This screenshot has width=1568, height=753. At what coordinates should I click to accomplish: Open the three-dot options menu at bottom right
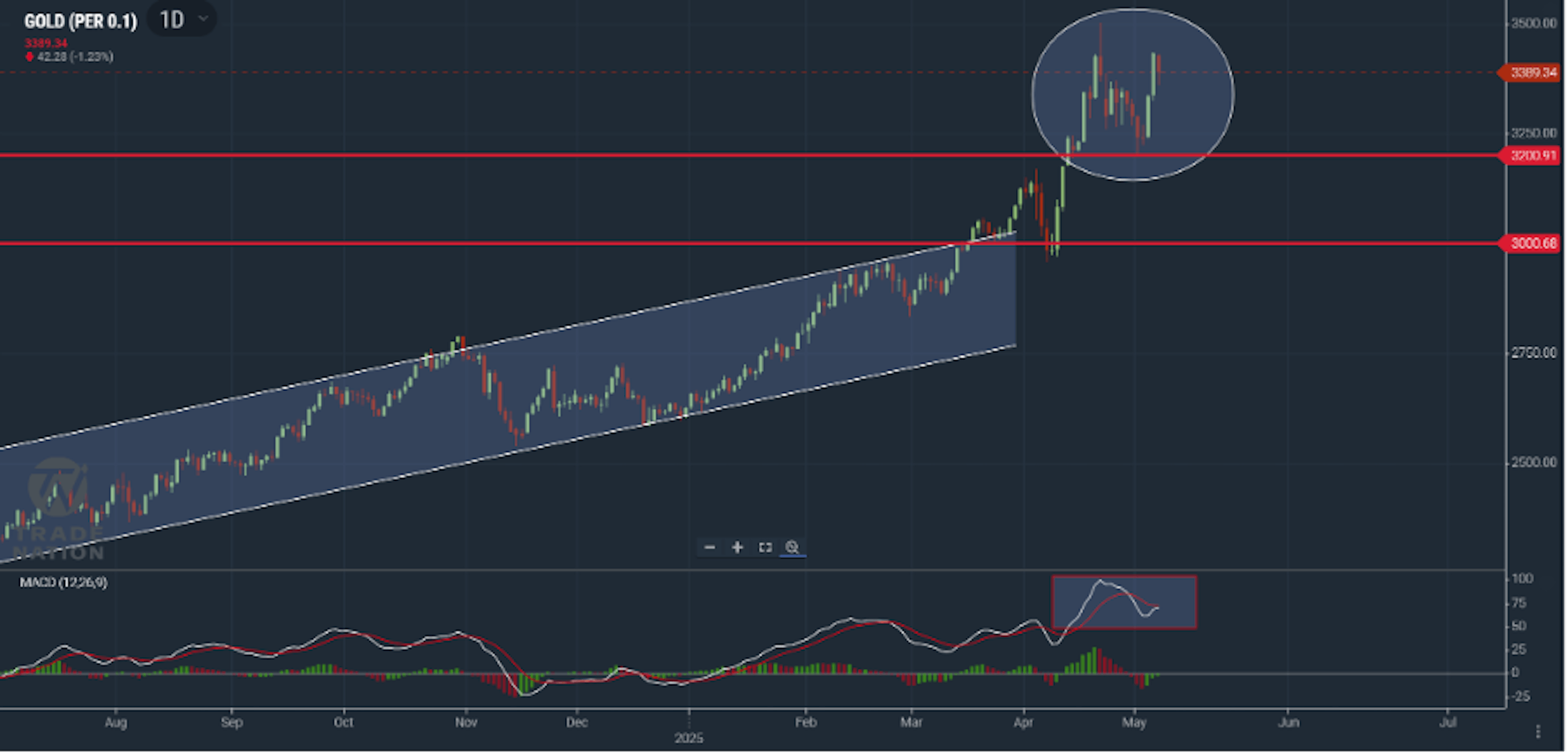point(1538,731)
